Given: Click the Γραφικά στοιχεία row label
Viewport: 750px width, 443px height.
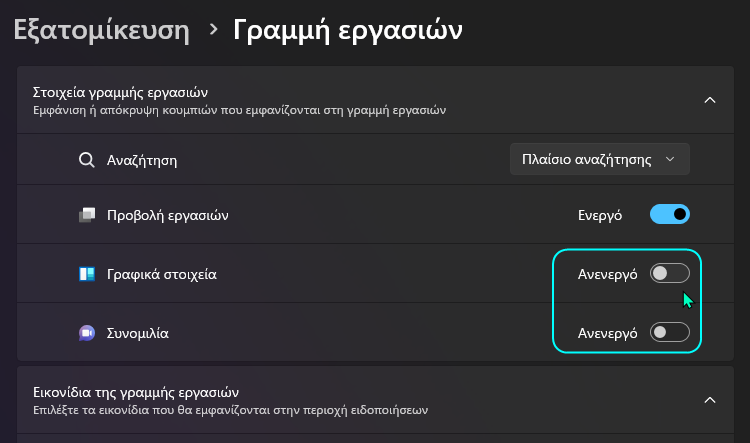Looking at the screenshot, I should click(x=162, y=274).
